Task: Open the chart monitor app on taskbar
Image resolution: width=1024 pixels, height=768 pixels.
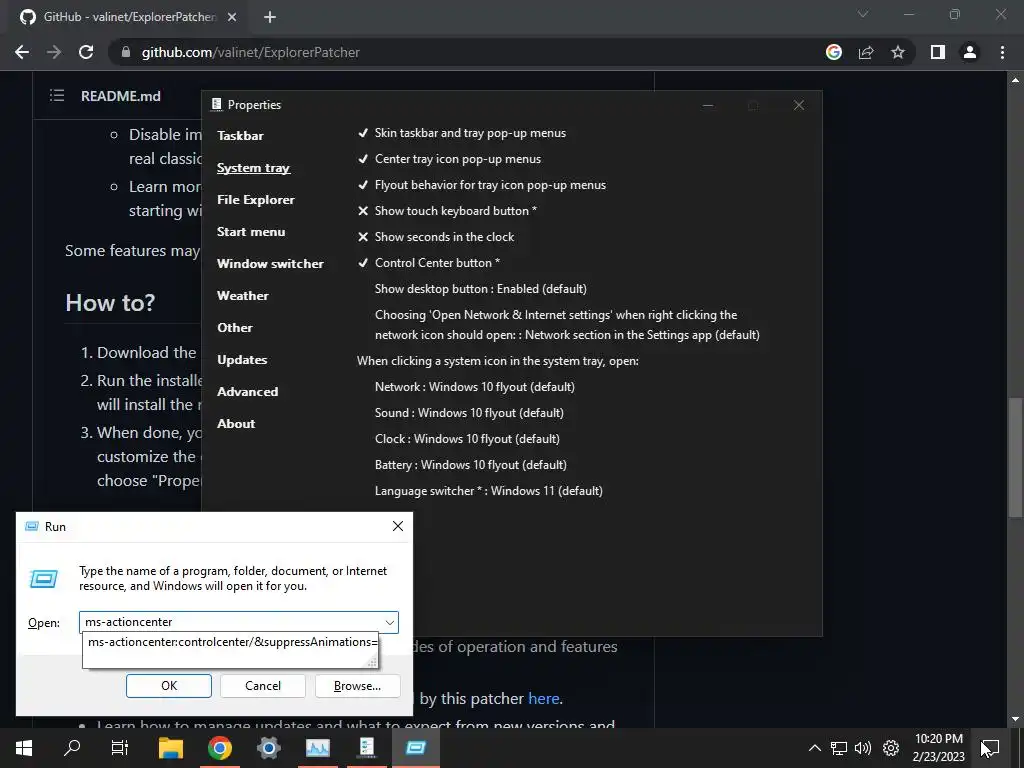Action: tap(317, 748)
